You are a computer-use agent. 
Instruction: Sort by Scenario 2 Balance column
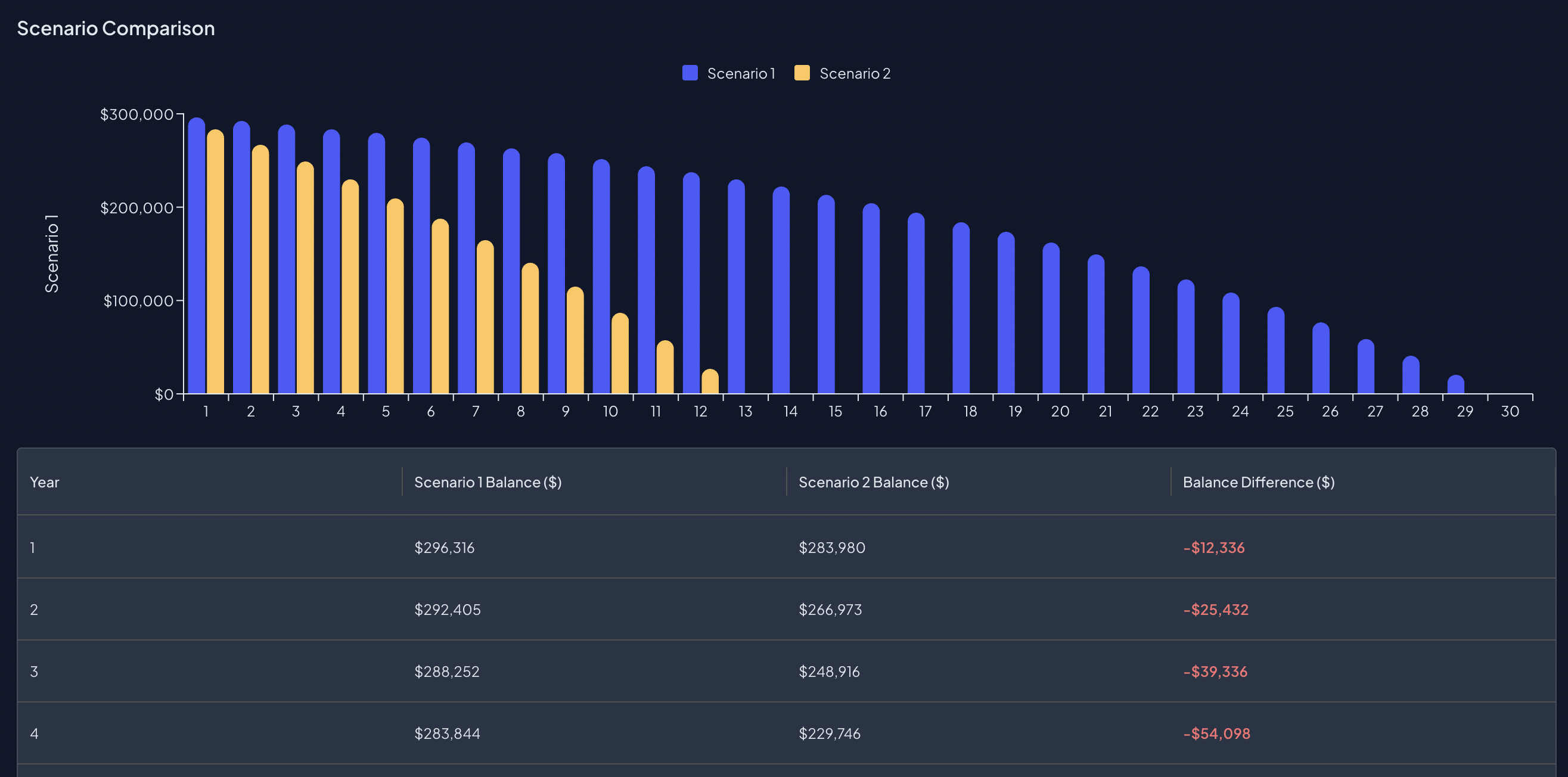point(873,482)
